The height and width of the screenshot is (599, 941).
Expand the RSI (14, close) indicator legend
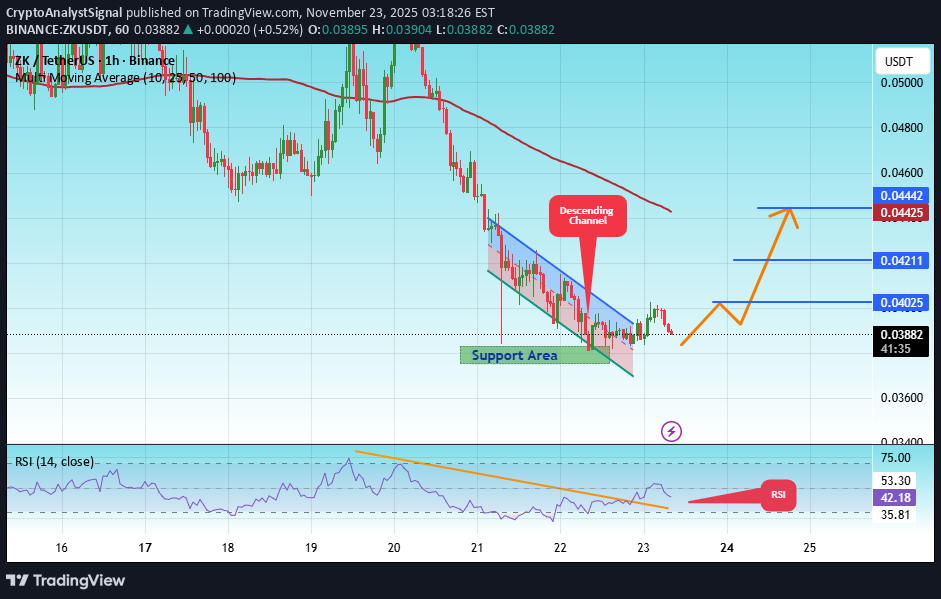coord(54,461)
